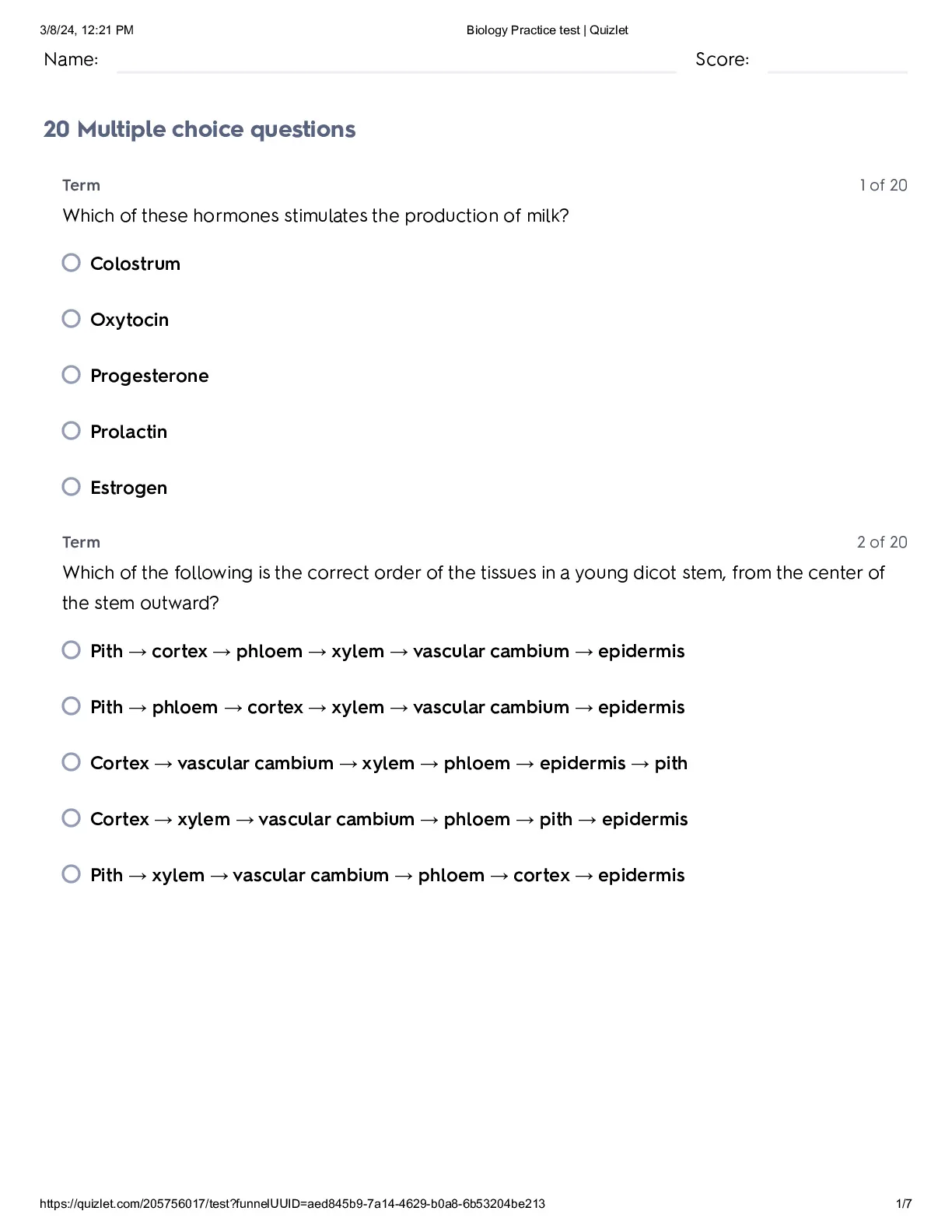Click the milk production question text

(x=316, y=215)
